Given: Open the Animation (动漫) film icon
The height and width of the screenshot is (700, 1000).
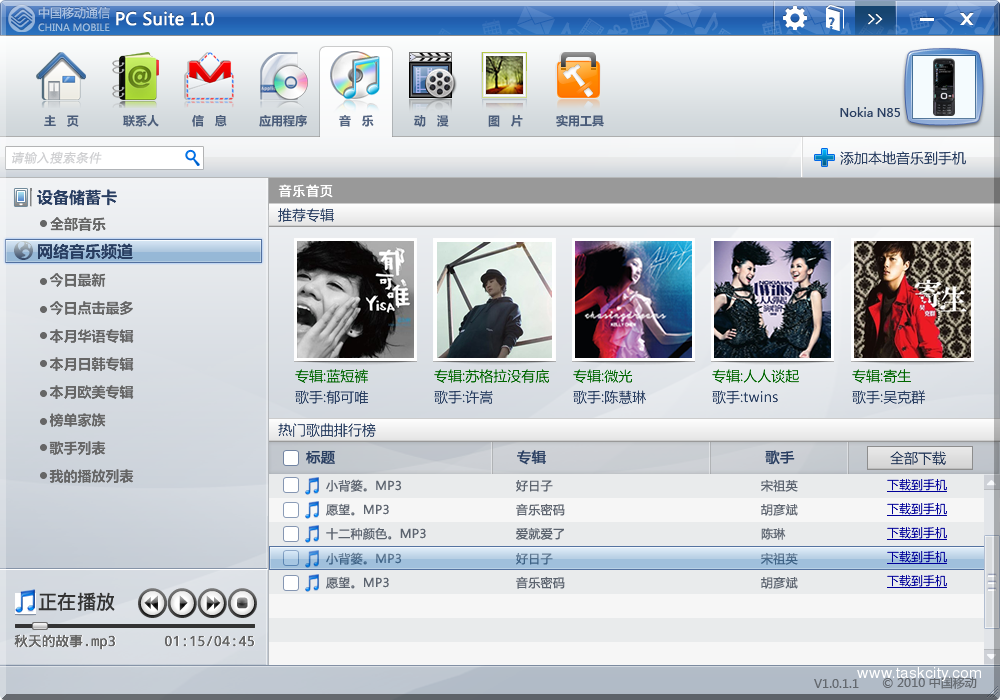Looking at the screenshot, I should [x=431, y=80].
